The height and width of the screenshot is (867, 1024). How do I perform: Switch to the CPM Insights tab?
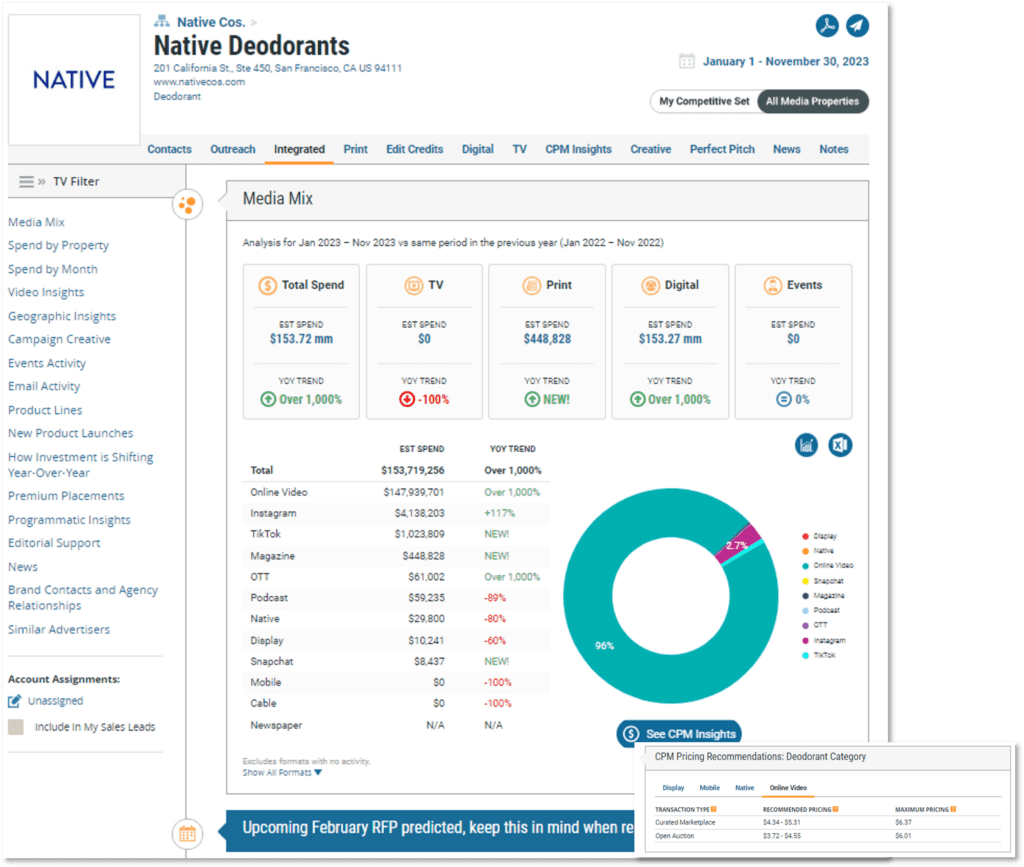tap(578, 149)
